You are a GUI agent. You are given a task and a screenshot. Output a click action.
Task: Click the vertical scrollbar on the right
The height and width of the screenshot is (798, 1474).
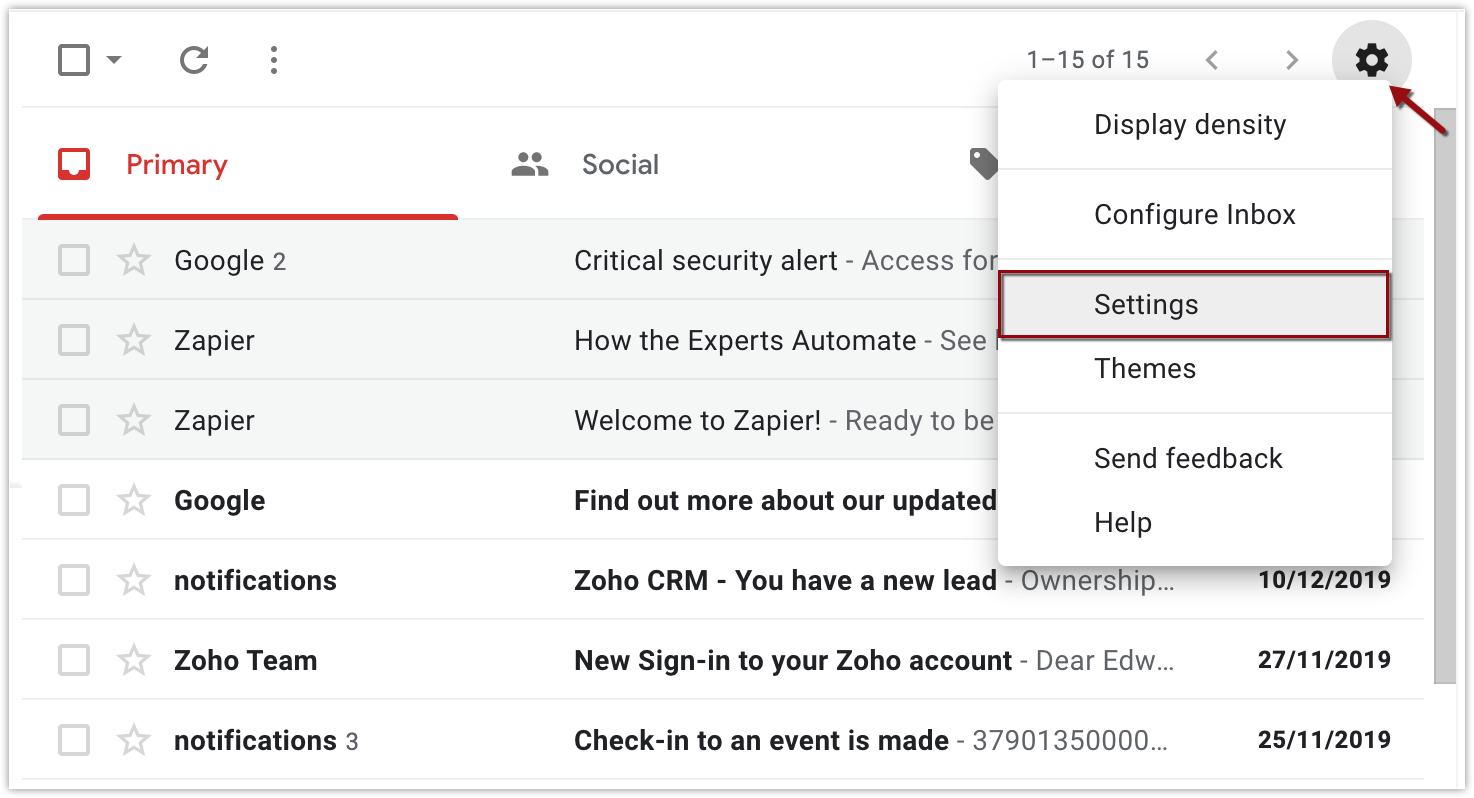tap(1445, 400)
